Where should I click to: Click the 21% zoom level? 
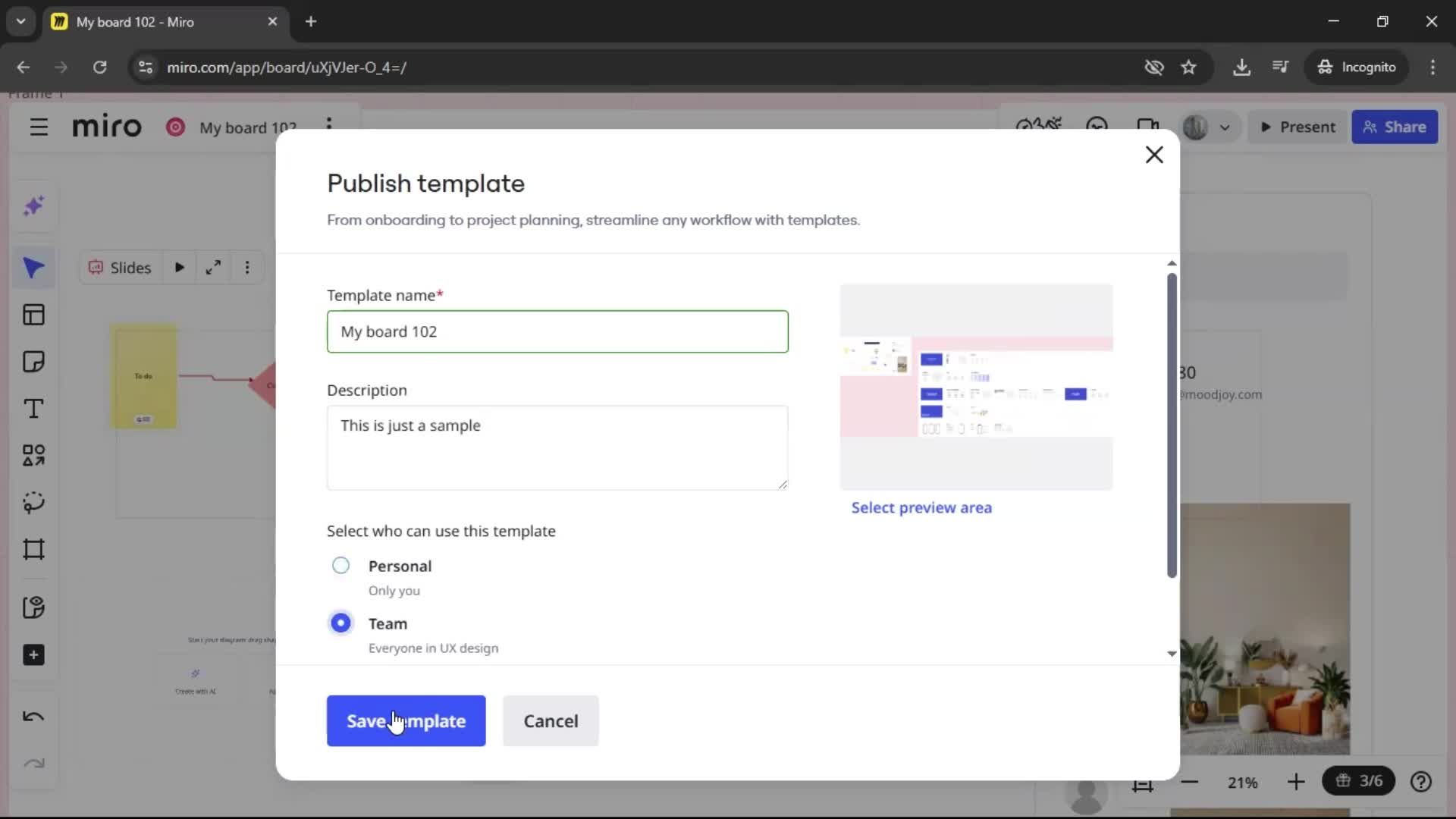(1243, 783)
